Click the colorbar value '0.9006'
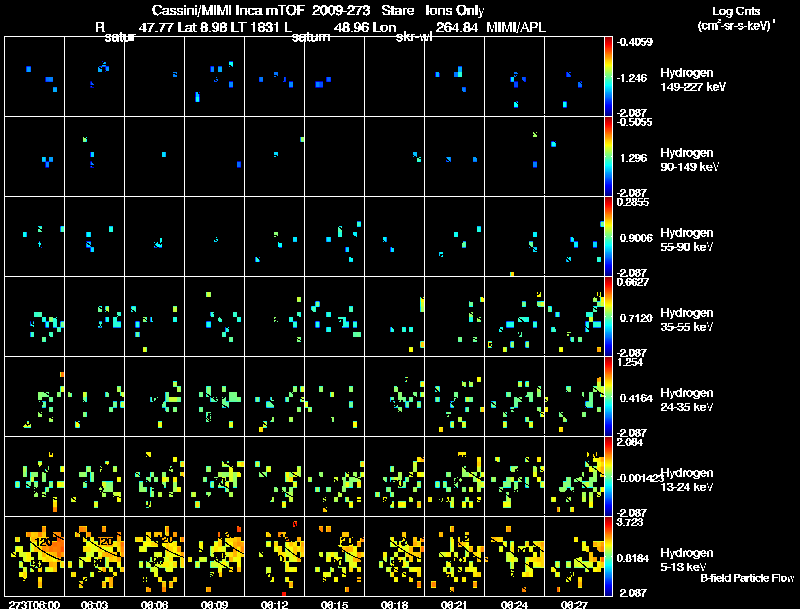 click(x=636, y=238)
